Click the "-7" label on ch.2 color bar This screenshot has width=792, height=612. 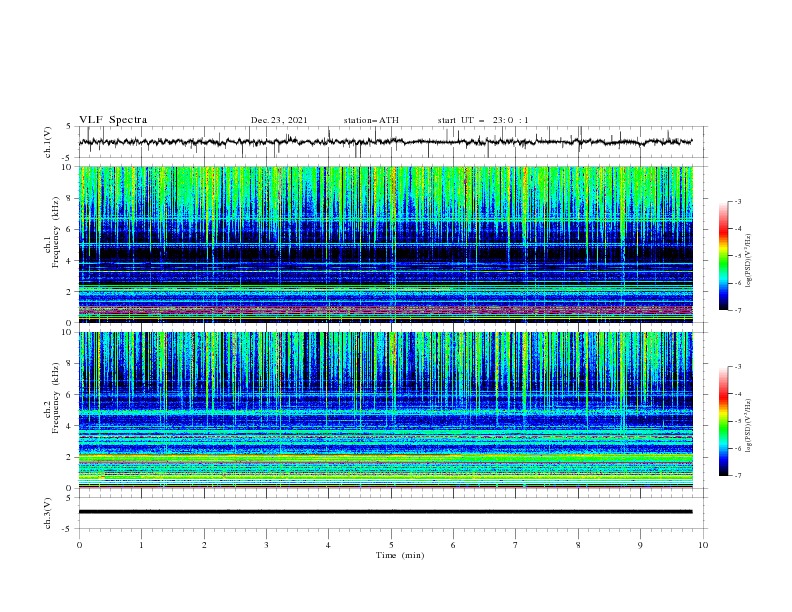click(x=737, y=475)
